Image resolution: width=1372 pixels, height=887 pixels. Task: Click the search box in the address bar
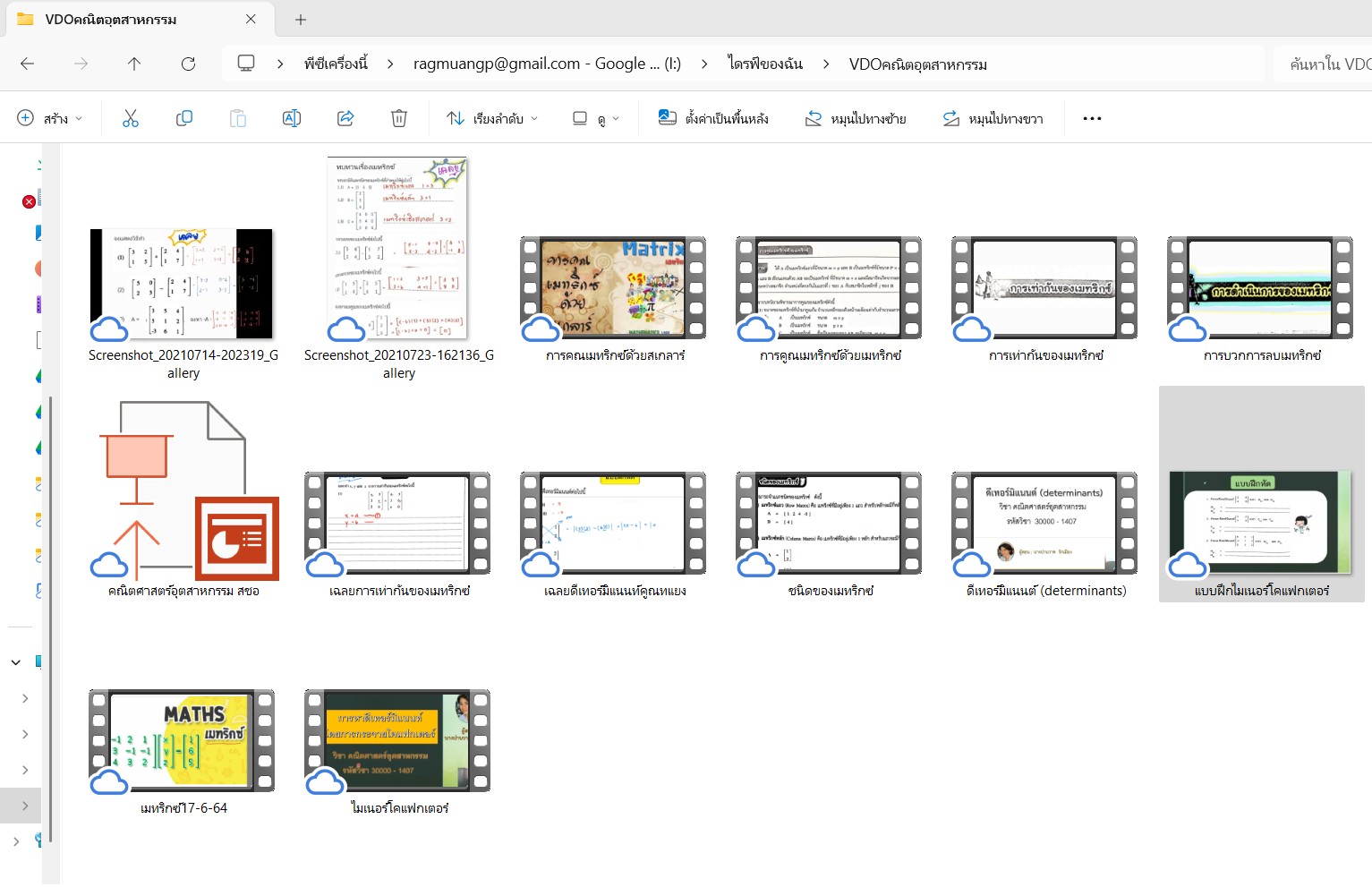(1325, 64)
